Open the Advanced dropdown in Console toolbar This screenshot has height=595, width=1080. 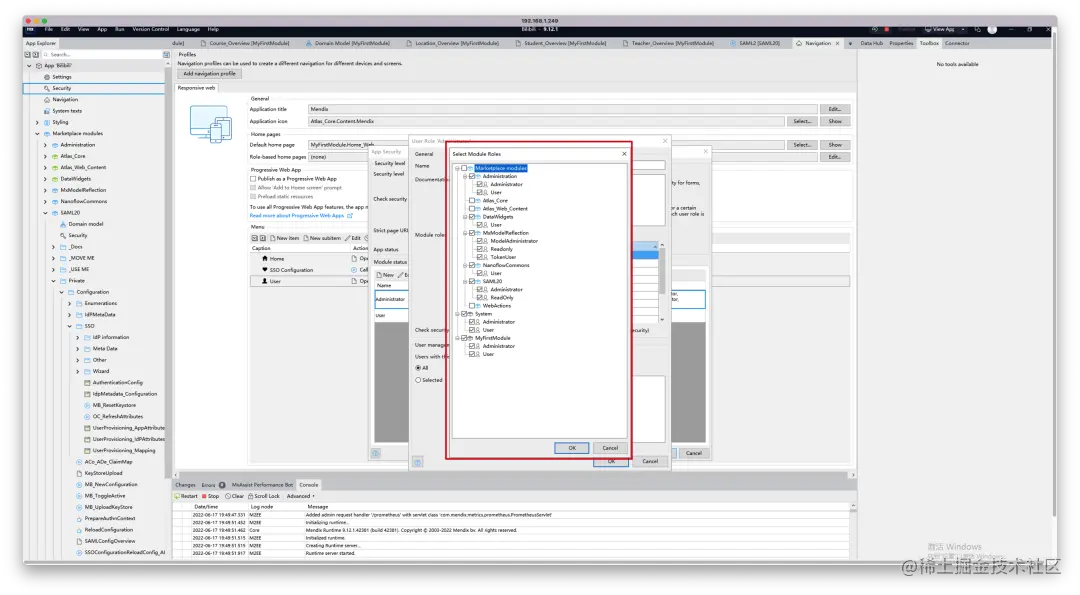pyautogui.click(x=300, y=496)
